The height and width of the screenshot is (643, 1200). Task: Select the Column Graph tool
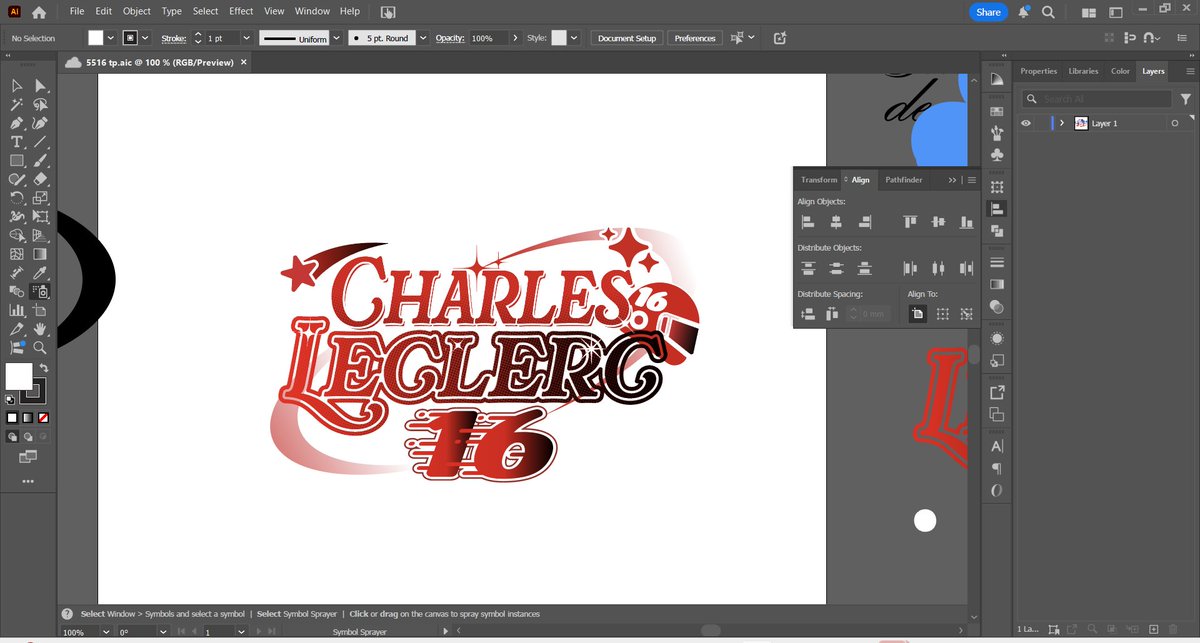17,310
